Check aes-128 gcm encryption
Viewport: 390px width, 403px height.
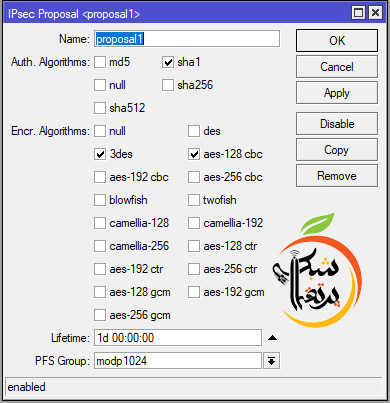100,292
